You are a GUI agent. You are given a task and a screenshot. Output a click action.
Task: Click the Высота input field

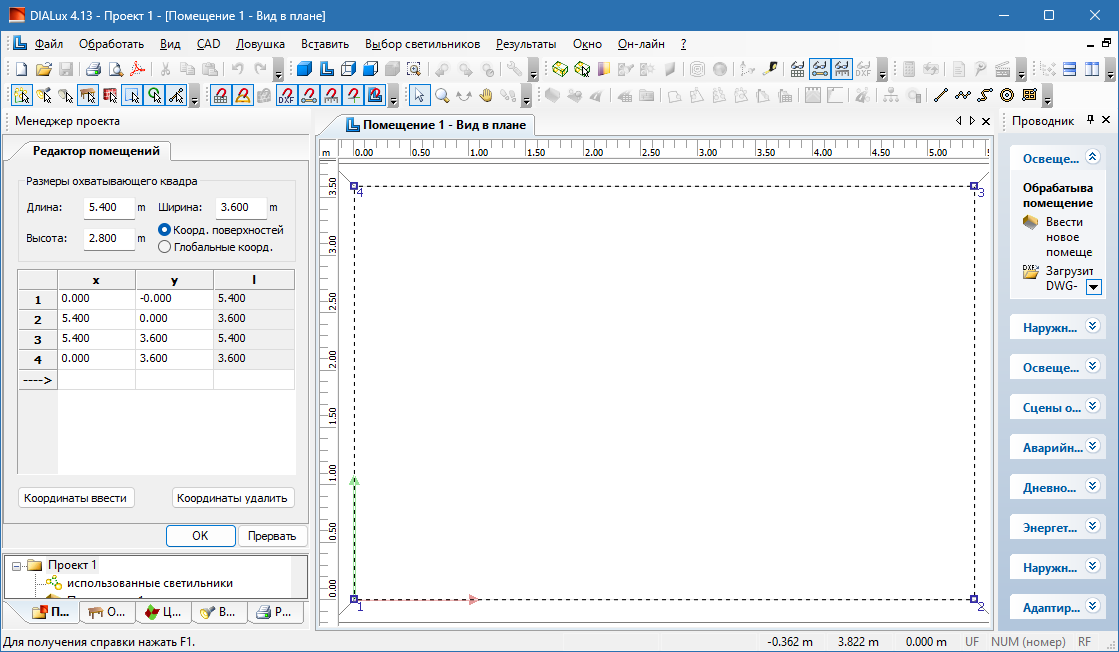click(x=109, y=238)
